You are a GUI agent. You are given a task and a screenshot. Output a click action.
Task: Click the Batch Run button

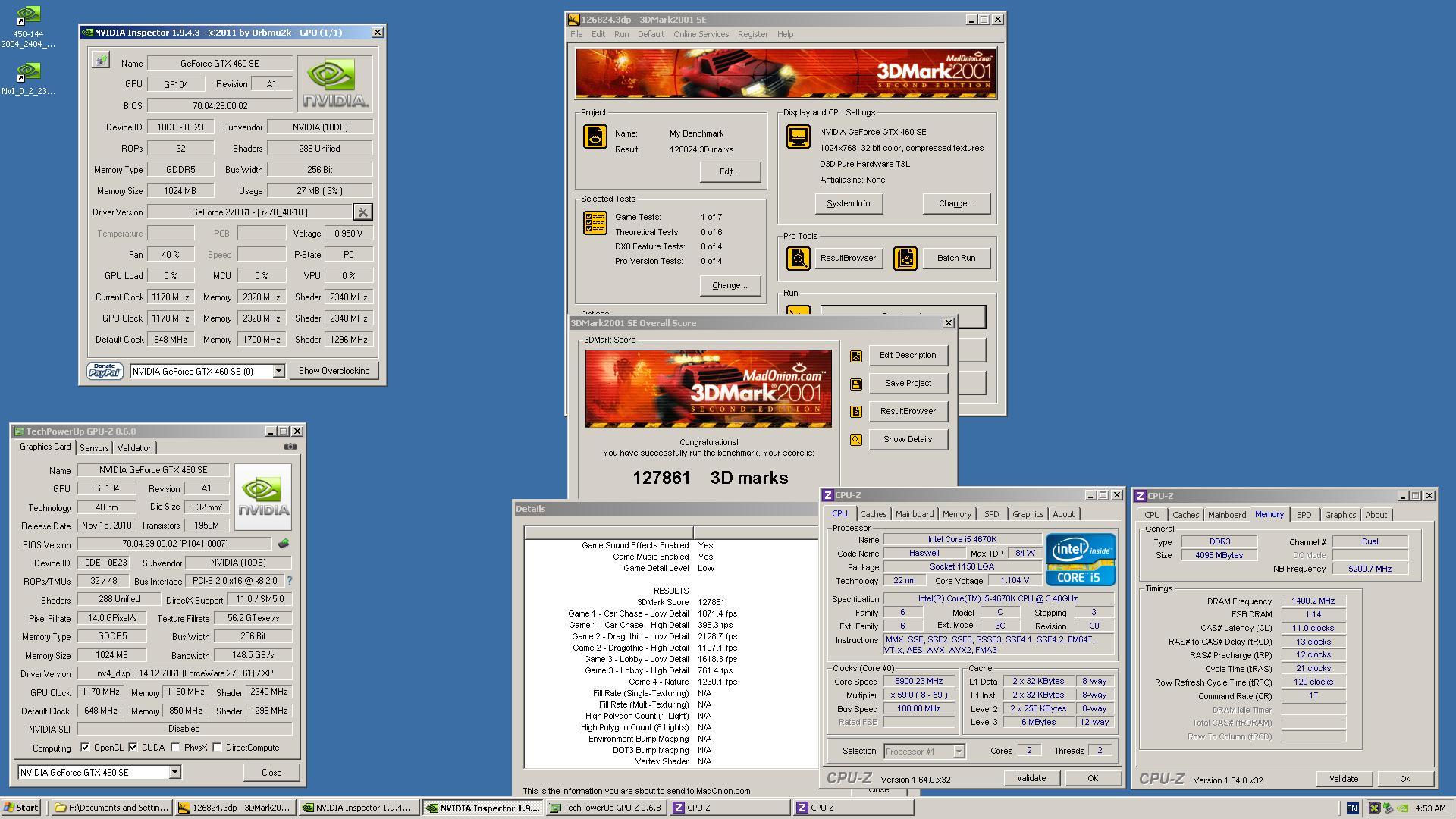[x=956, y=259]
